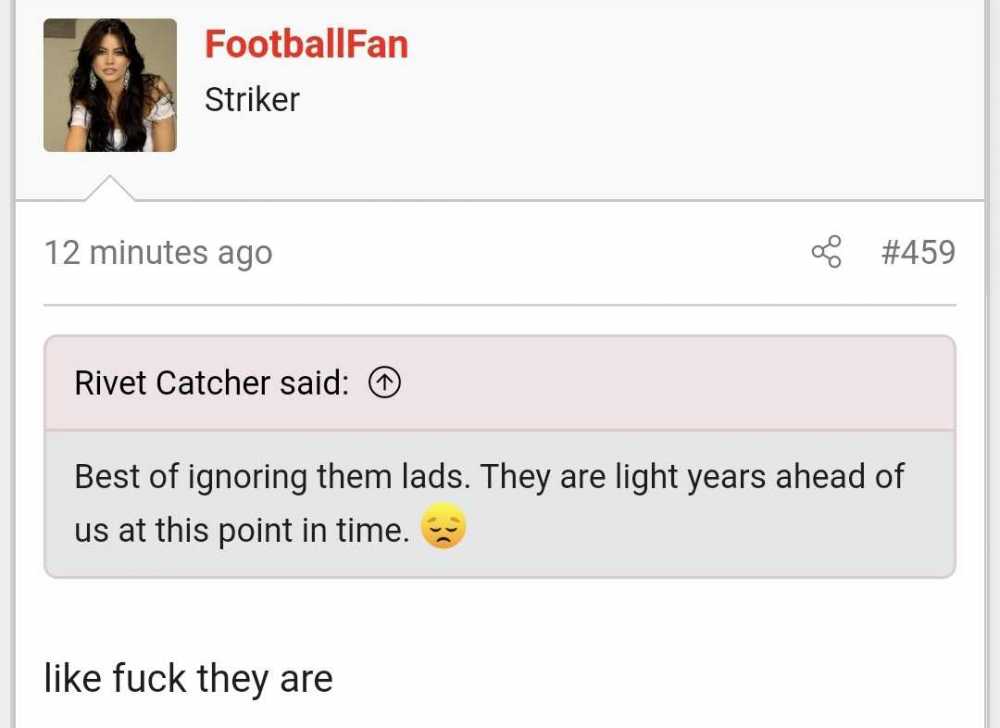Click the pink quote header bar's empty area

pos(676,383)
